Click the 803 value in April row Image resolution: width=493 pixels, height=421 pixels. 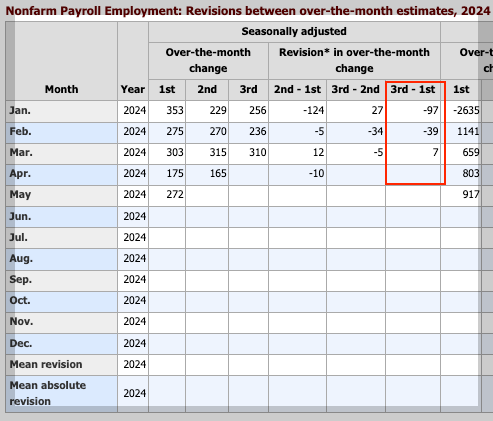tap(471, 173)
